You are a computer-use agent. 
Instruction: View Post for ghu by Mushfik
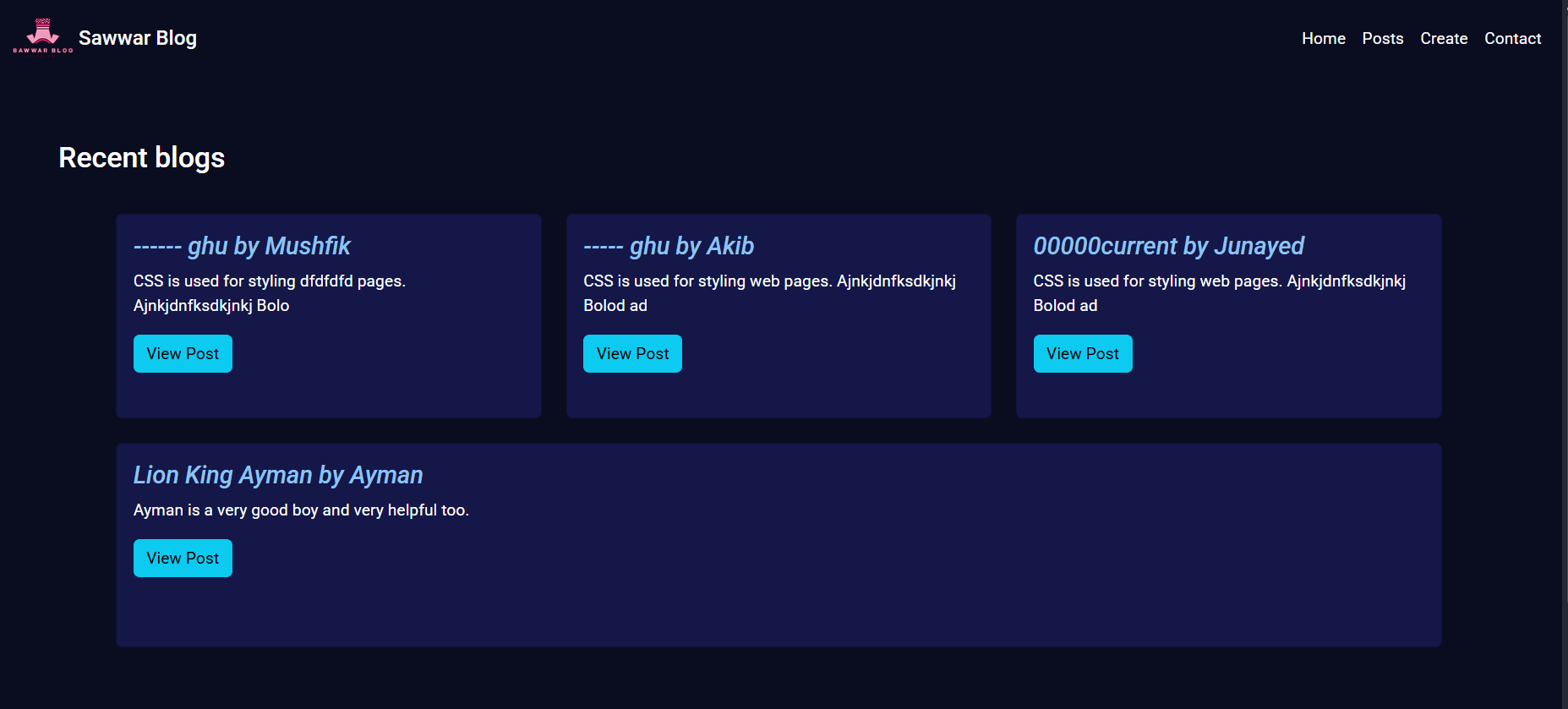(x=183, y=353)
